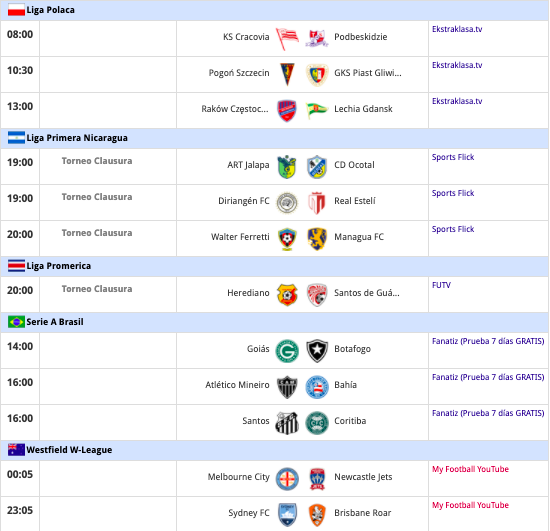Open Fanatiz link for Goiás vs Botafogo
Image resolution: width=550 pixels, height=531 pixels.
(x=488, y=341)
